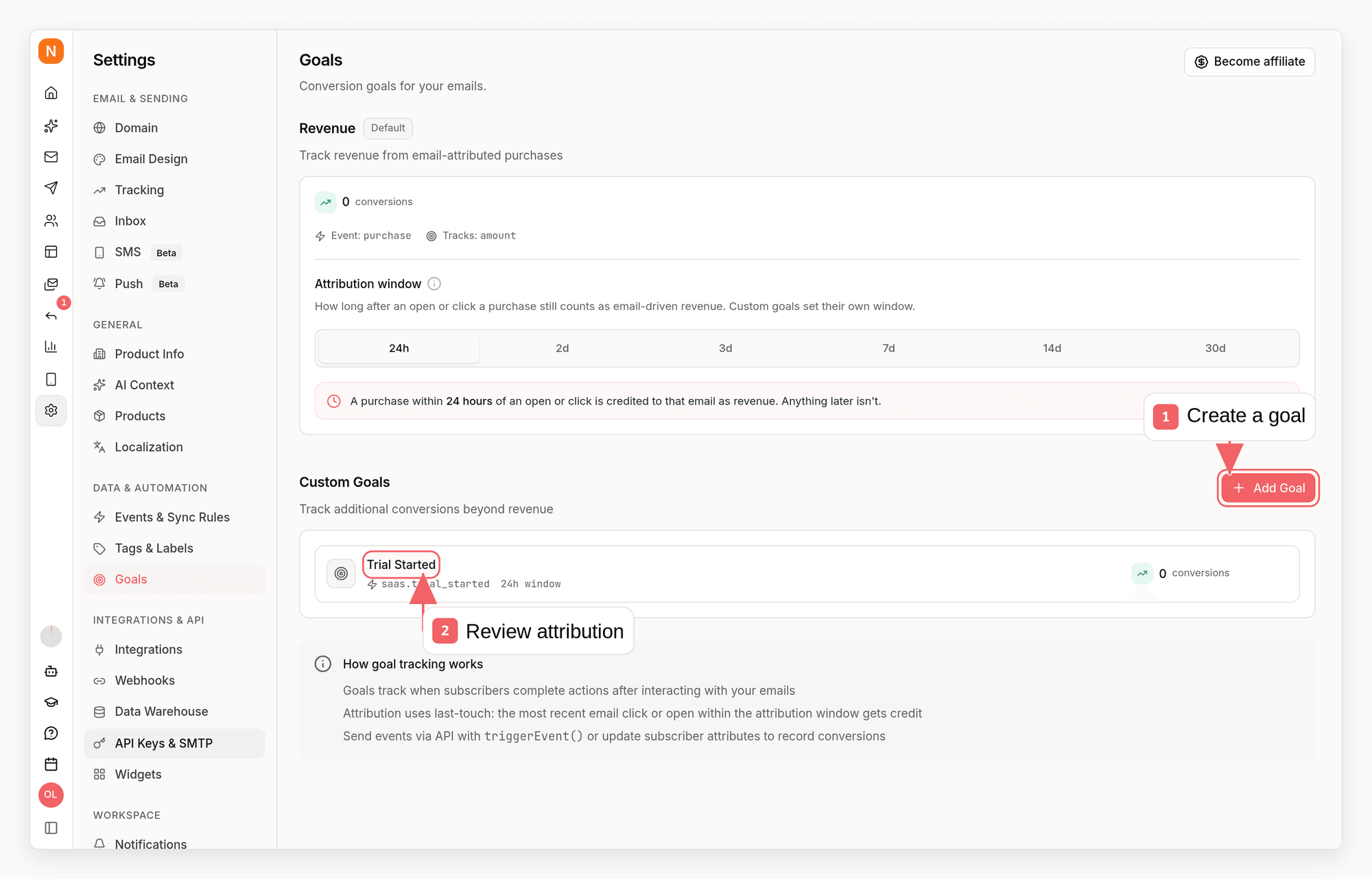Click the Trial Started target icon
1372x879 pixels.
tap(341, 573)
